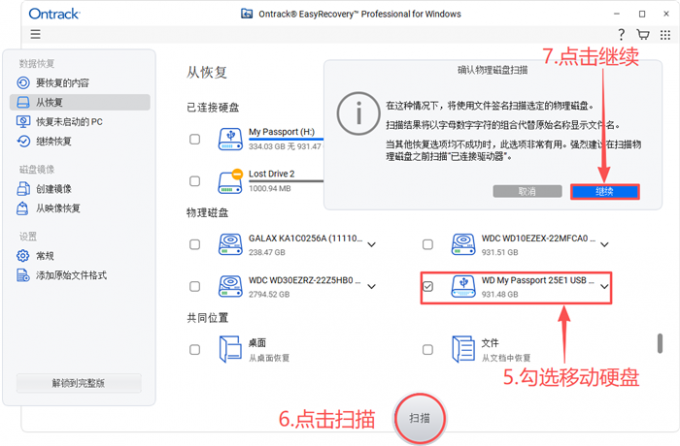Open the apps grid icon

665,35
